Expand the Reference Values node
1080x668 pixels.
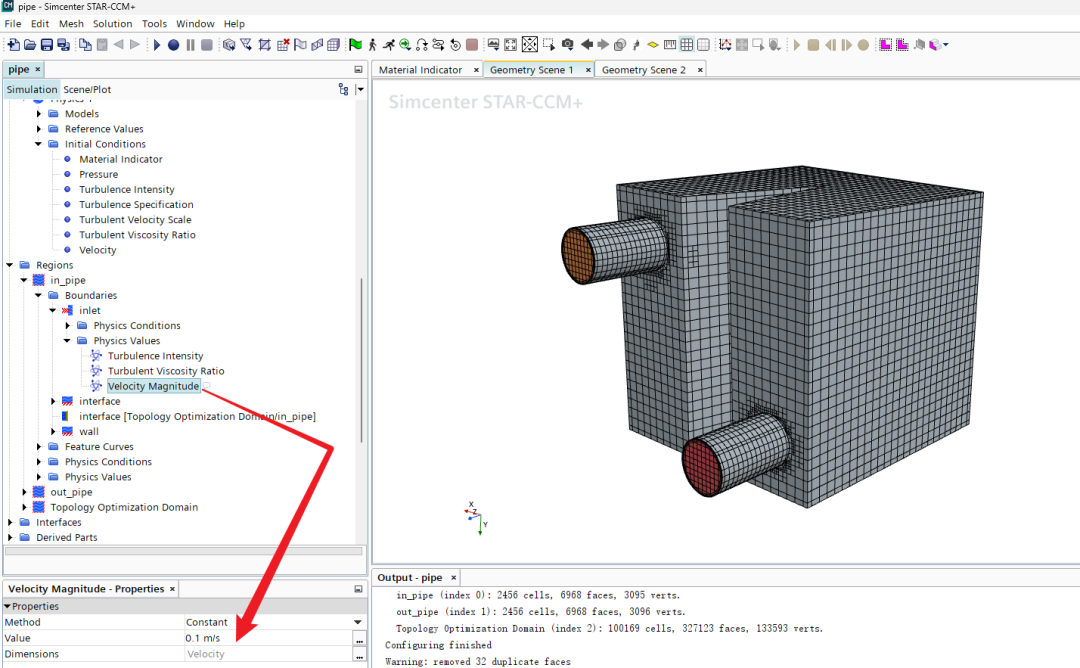point(39,129)
